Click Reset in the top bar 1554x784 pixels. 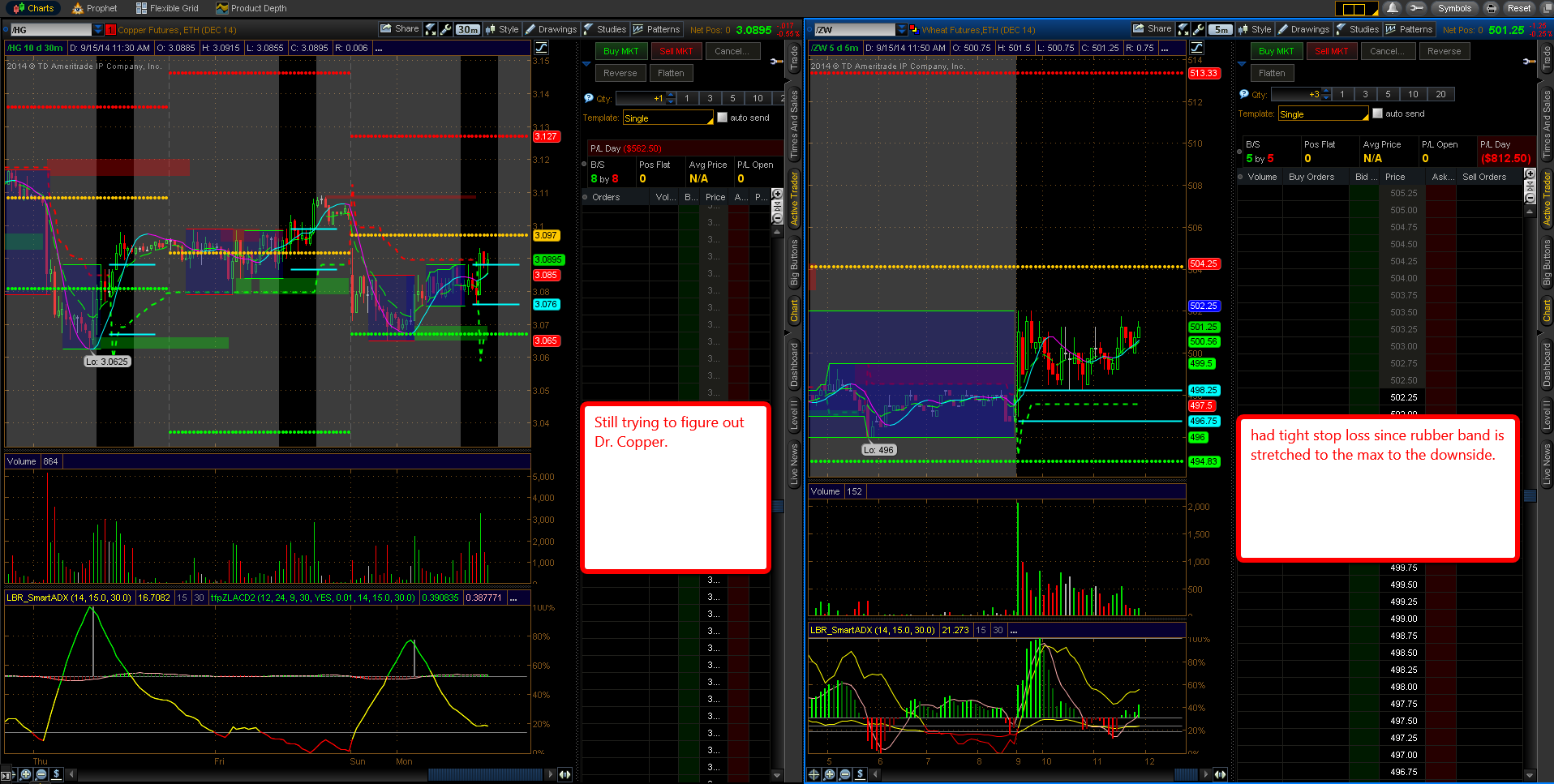point(1518,8)
